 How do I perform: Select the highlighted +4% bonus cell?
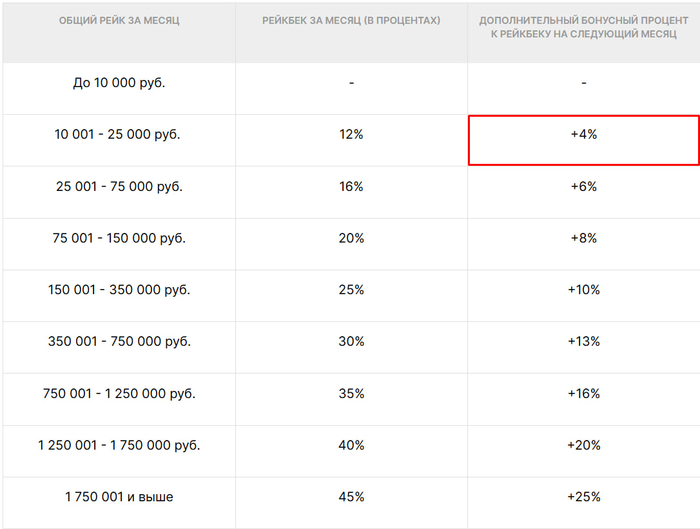click(584, 140)
